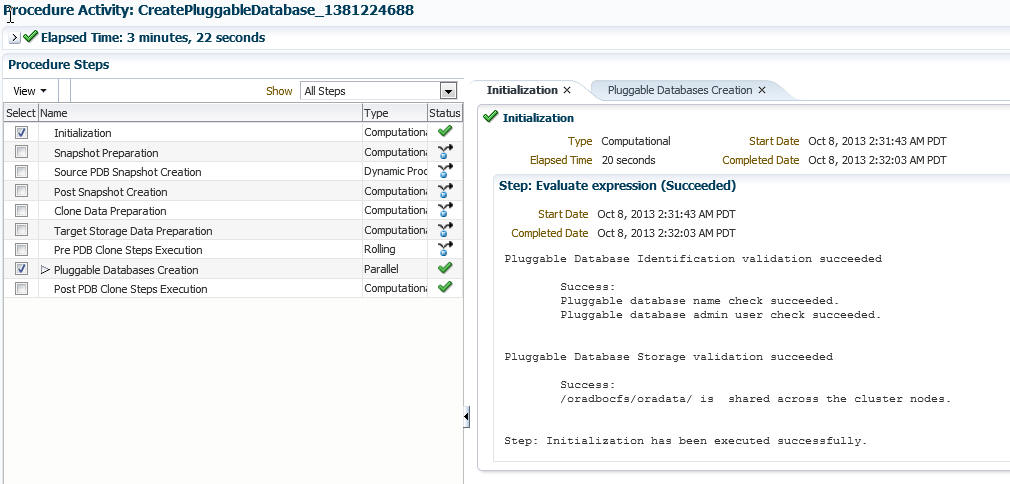The height and width of the screenshot is (484, 1010).
Task: Sort by the Name column header
Action: pyautogui.click(x=200, y=113)
